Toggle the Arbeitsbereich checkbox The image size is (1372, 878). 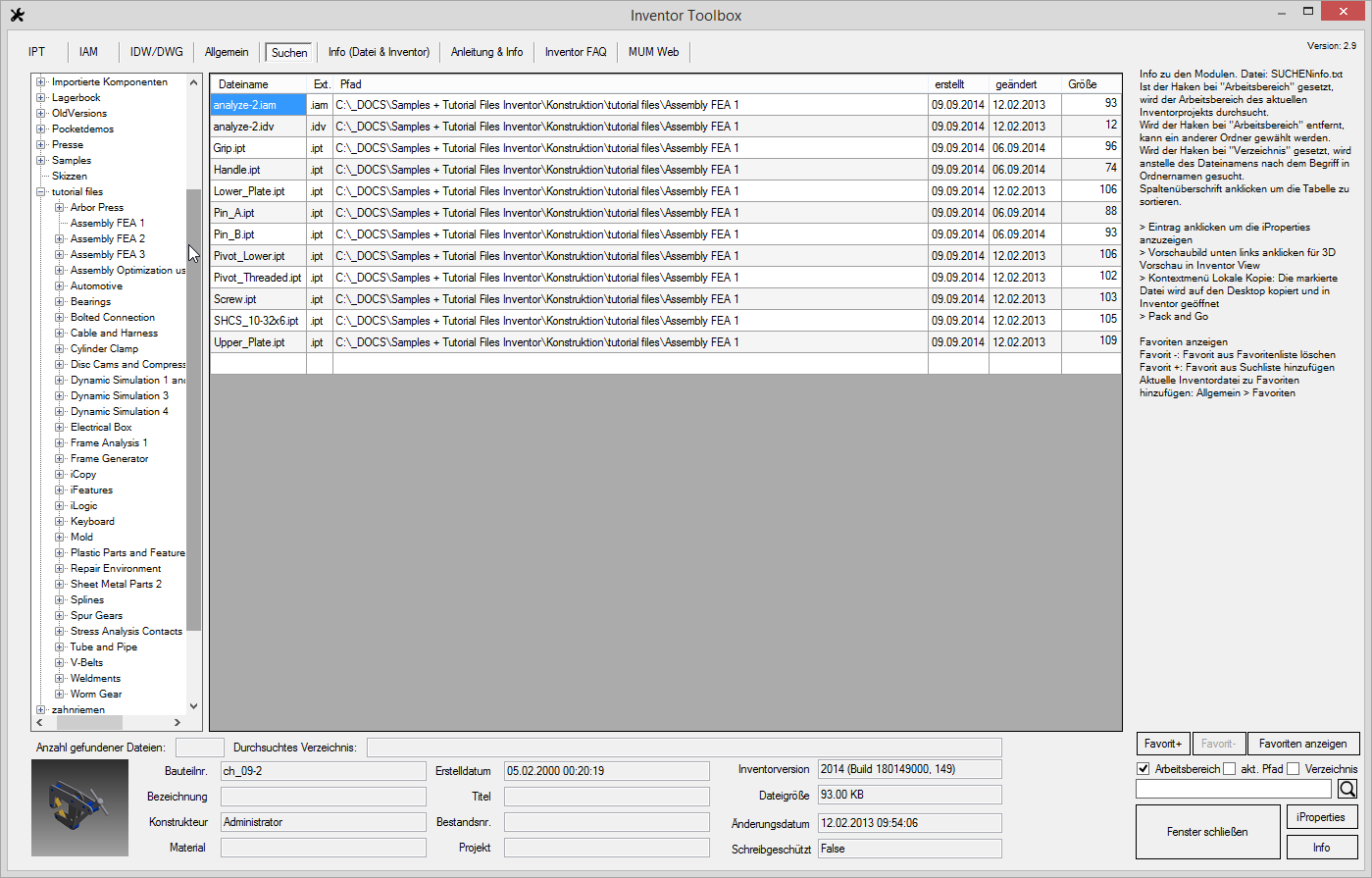point(1143,769)
